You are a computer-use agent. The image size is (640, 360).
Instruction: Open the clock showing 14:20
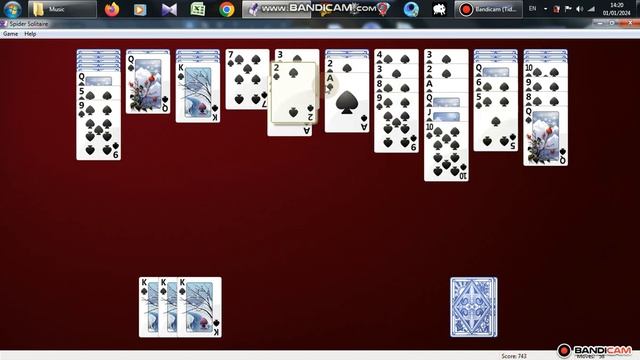(x=616, y=9)
